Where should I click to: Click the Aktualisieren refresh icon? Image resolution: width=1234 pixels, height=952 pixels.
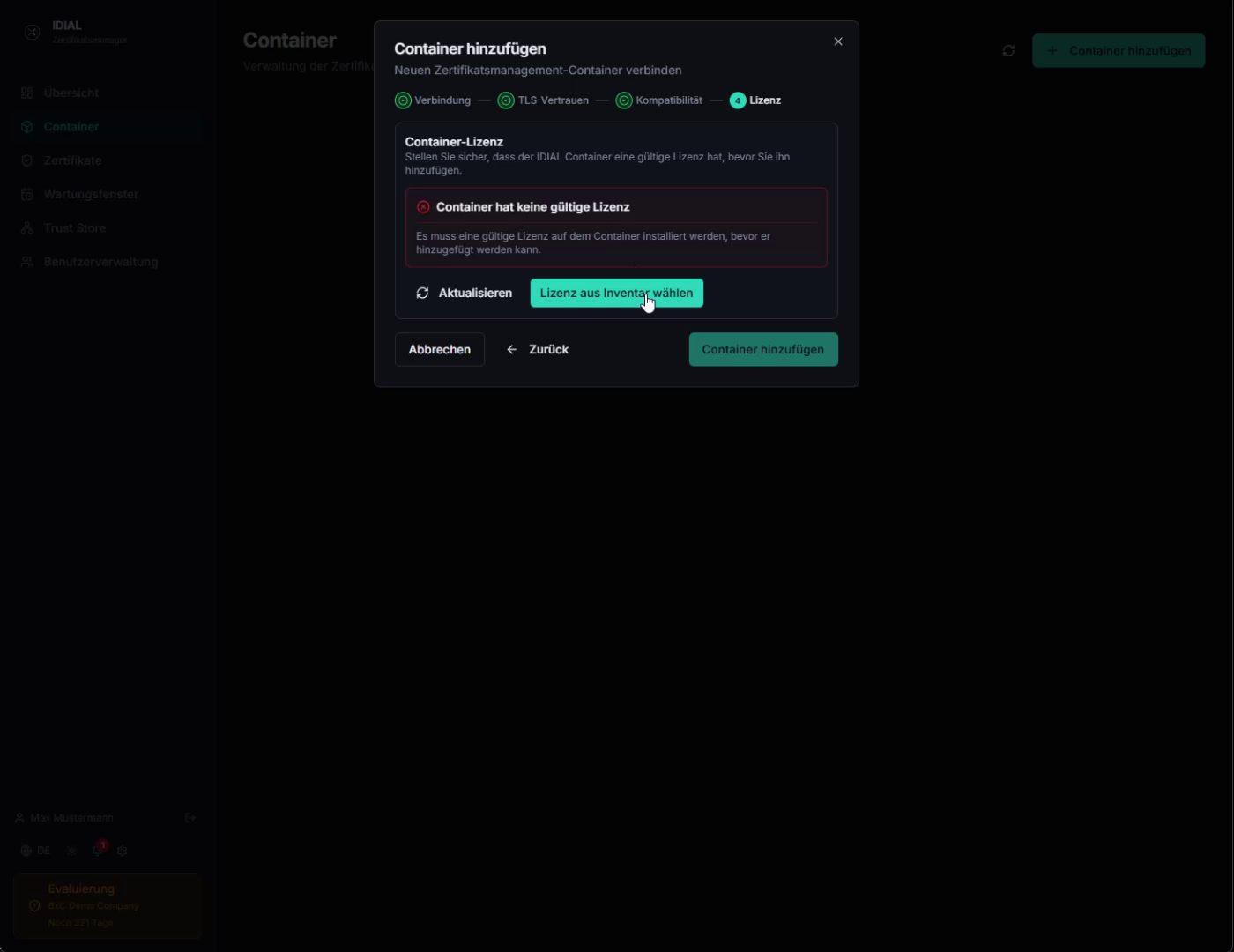click(423, 293)
